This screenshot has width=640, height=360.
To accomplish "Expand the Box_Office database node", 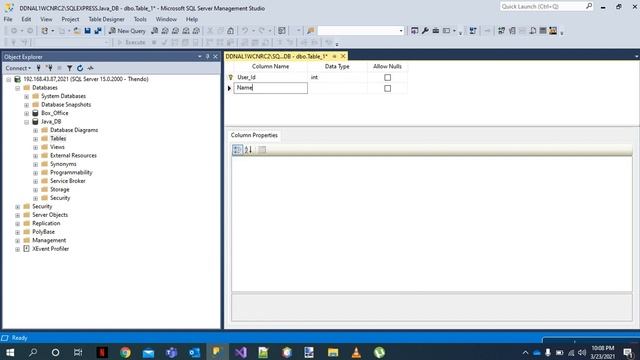I will (27, 113).
